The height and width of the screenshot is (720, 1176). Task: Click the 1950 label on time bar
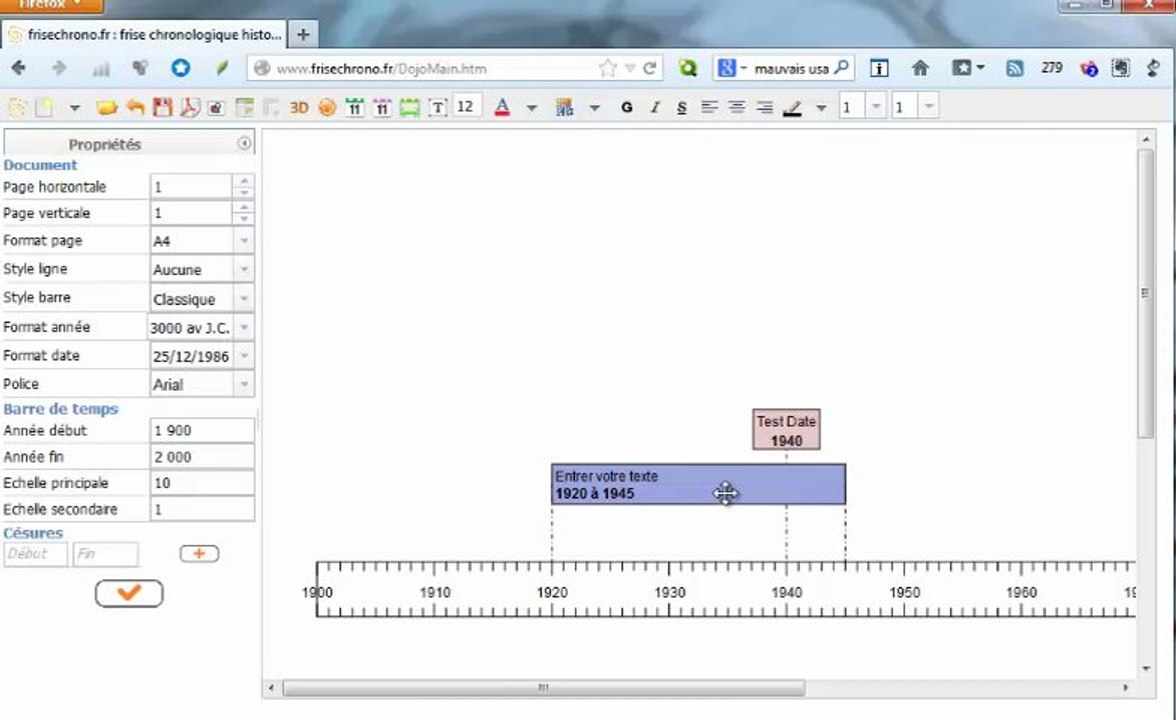coord(904,592)
